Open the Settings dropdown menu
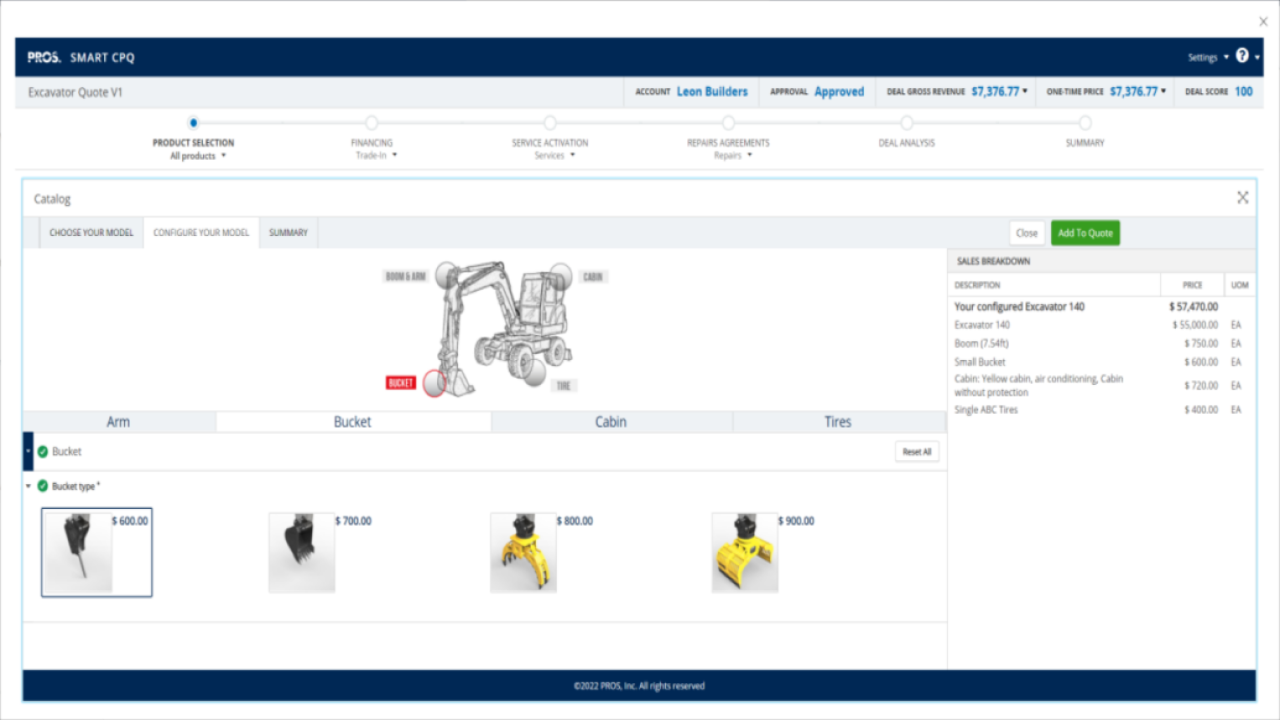Viewport: 1280px width, 720px height. [x=1208, y=58]
